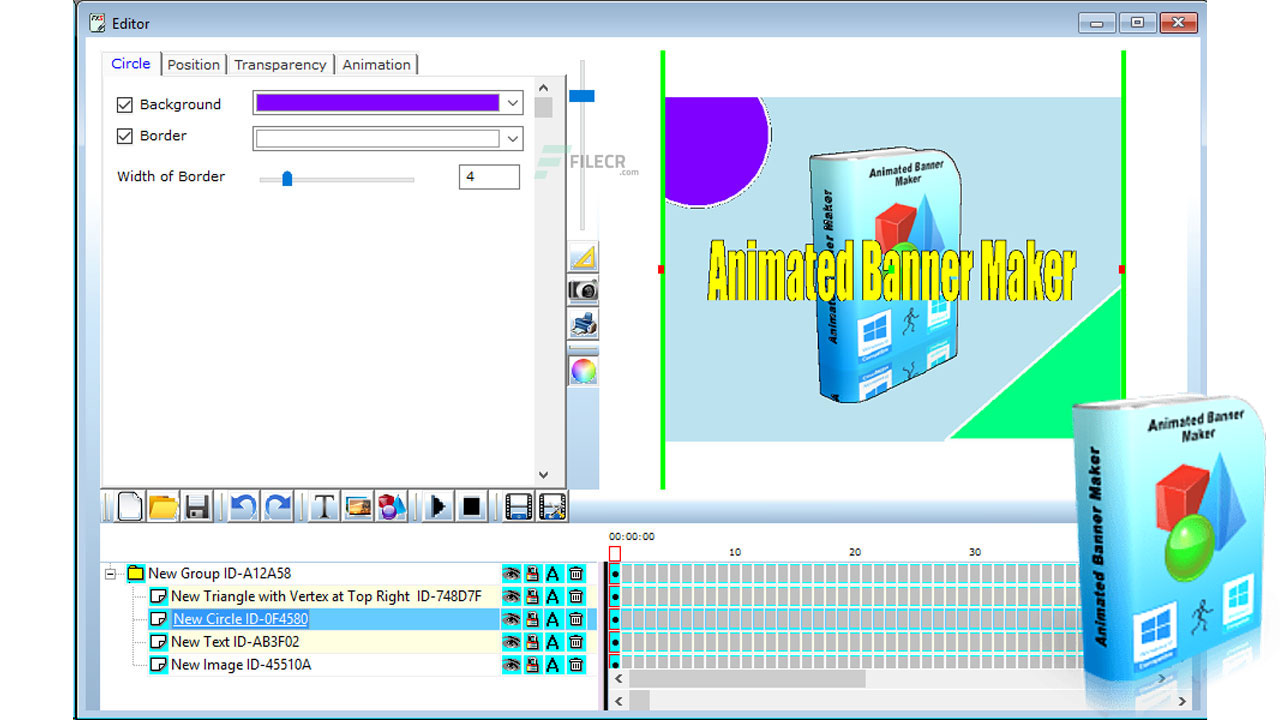This screenshot has width=1280, height=720.
Task: Select the New Triangle with Vertex layer
Action: click(326, 596)
